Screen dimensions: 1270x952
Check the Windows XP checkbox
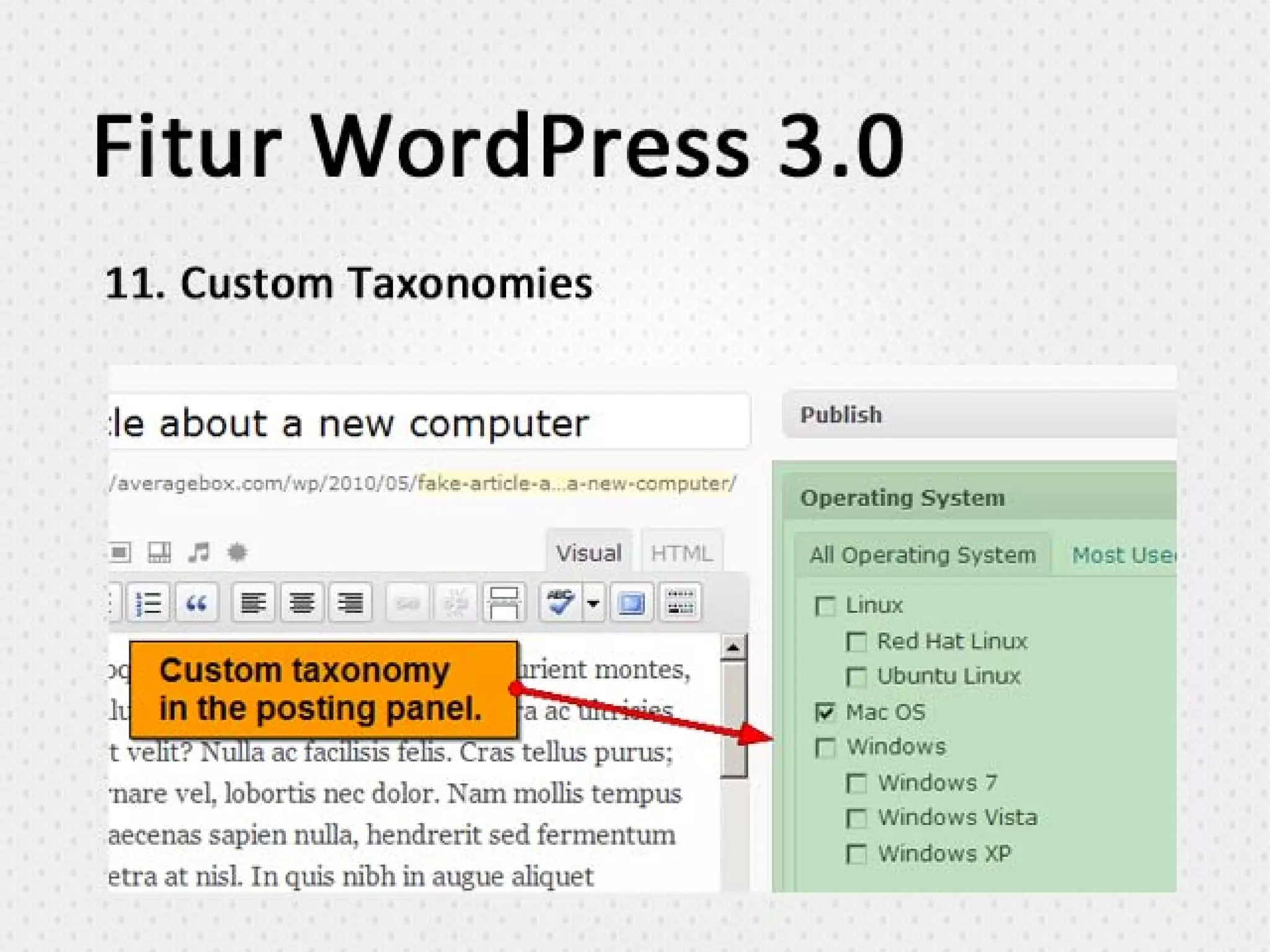coord(856,855)
